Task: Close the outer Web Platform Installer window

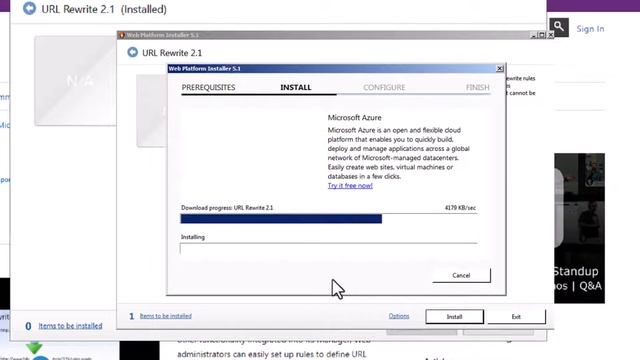Action: 550,35
